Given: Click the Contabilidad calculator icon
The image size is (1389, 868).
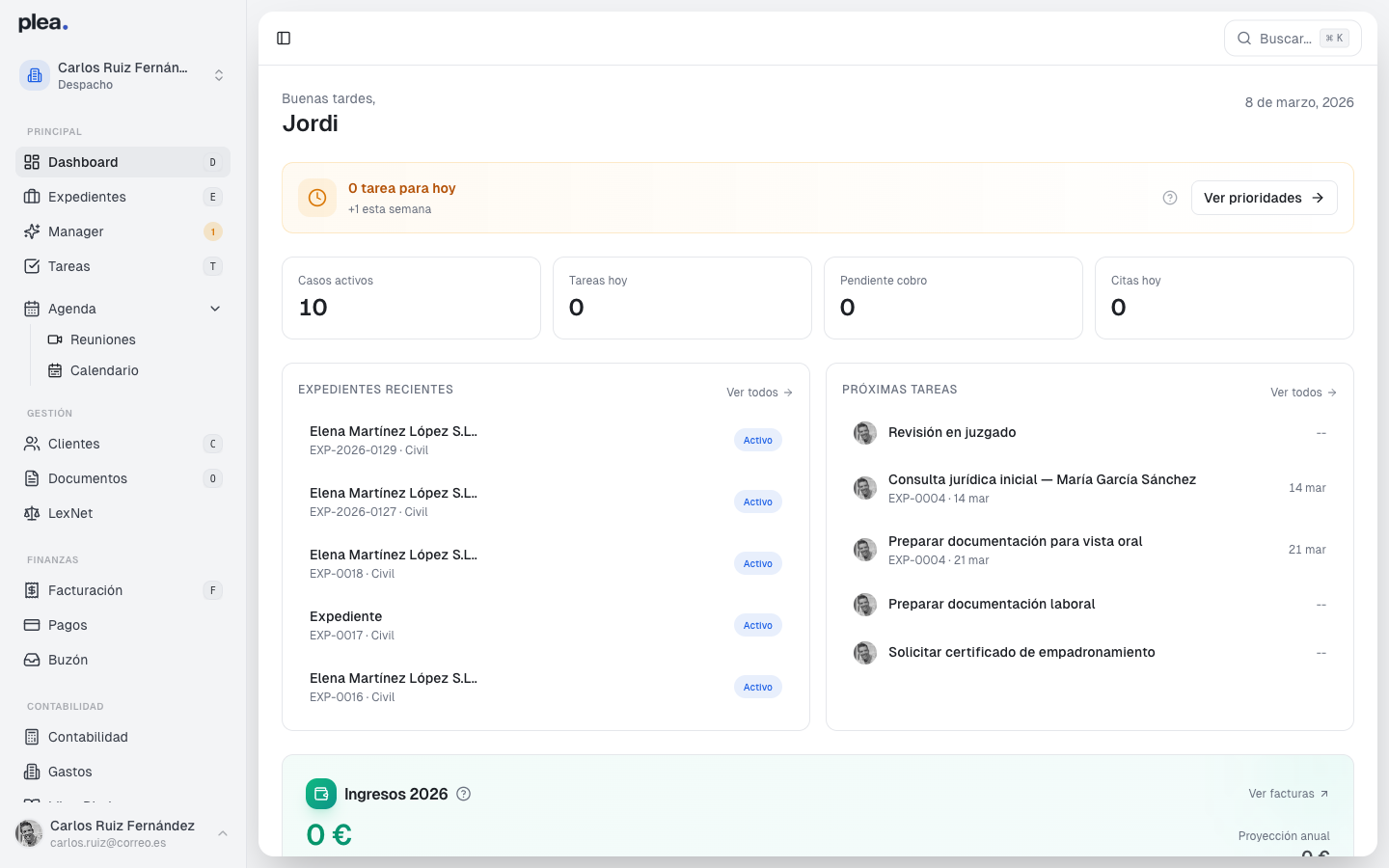Looking at the screenshot, I should (32, 737).
